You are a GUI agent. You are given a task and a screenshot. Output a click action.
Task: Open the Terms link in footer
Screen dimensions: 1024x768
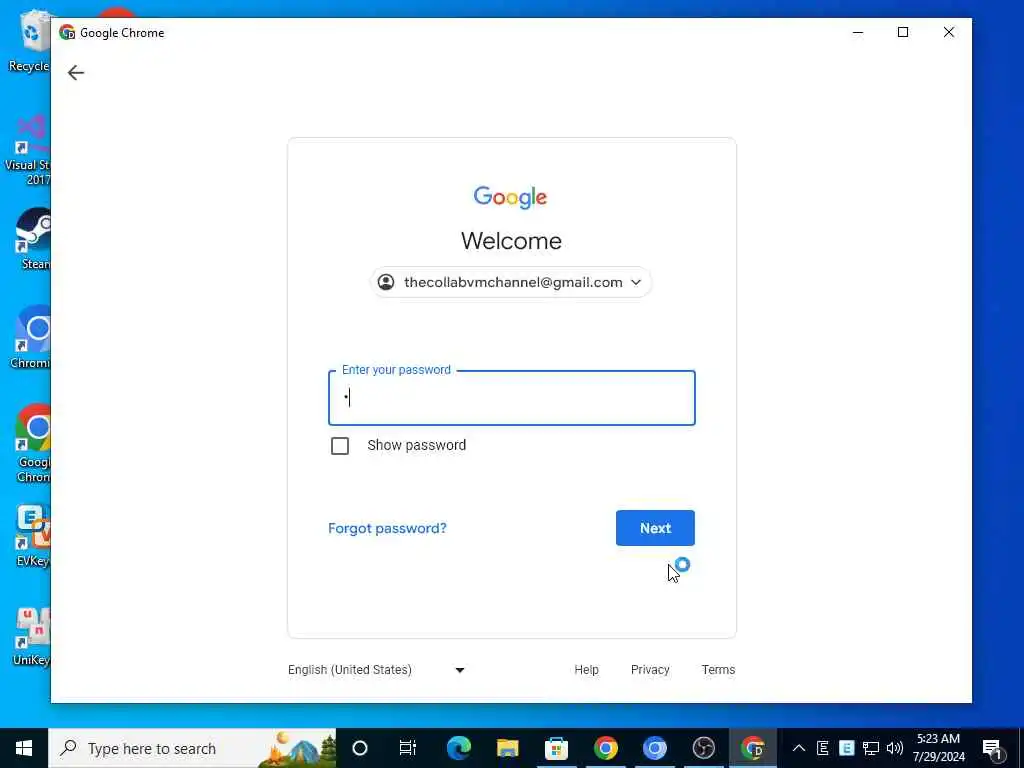[718, 669]
